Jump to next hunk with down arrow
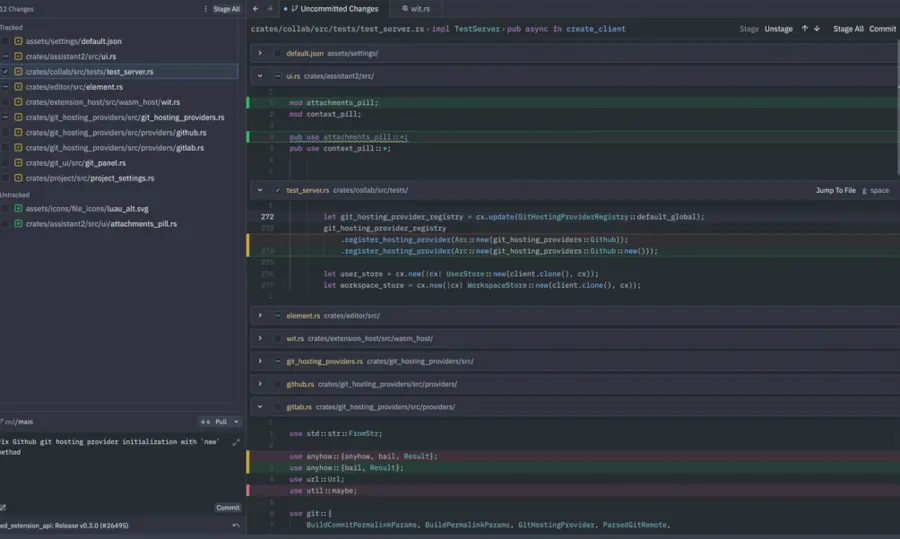 tap(817, 29)
